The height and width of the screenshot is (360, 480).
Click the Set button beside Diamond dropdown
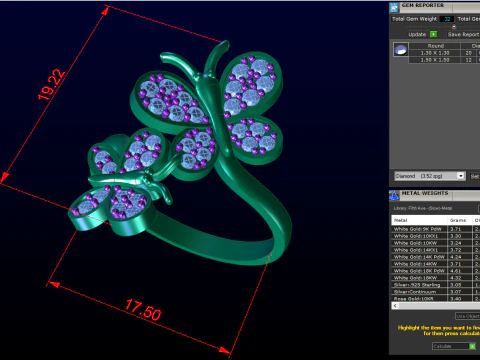pos(475,176)
